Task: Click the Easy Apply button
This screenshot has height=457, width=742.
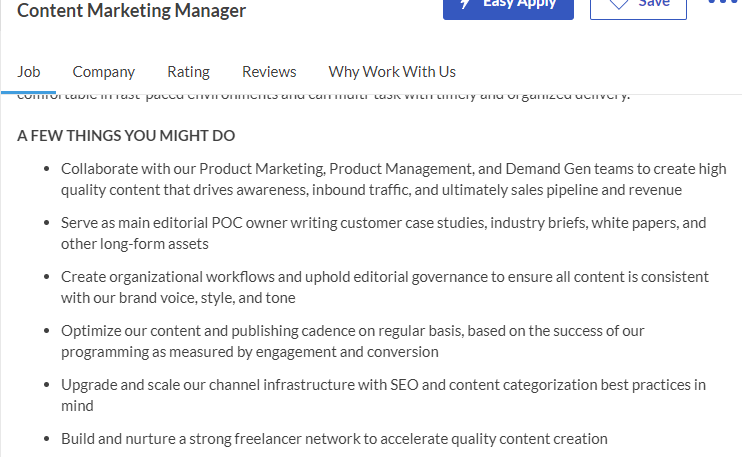Action: [x=508, y=7]
